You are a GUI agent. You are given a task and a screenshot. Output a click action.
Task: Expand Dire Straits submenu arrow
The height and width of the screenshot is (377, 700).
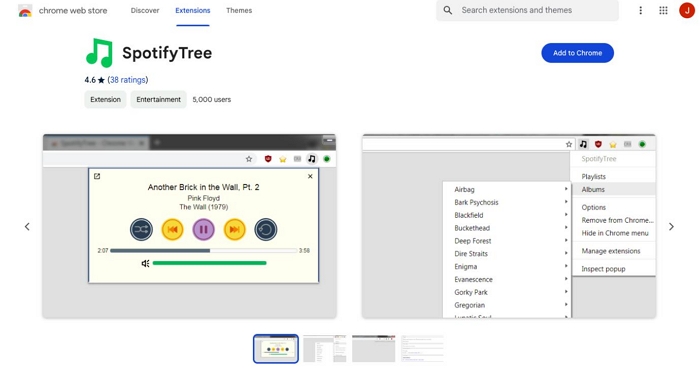[x=566, y=253]
